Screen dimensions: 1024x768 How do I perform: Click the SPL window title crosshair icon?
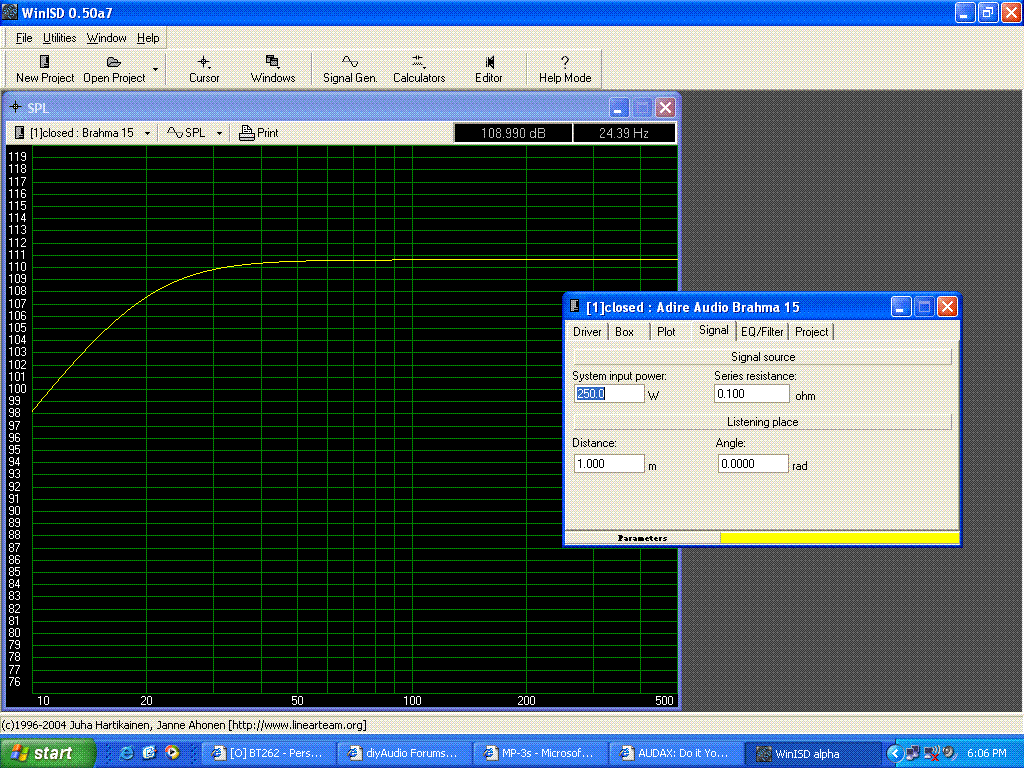click(16, 106)
